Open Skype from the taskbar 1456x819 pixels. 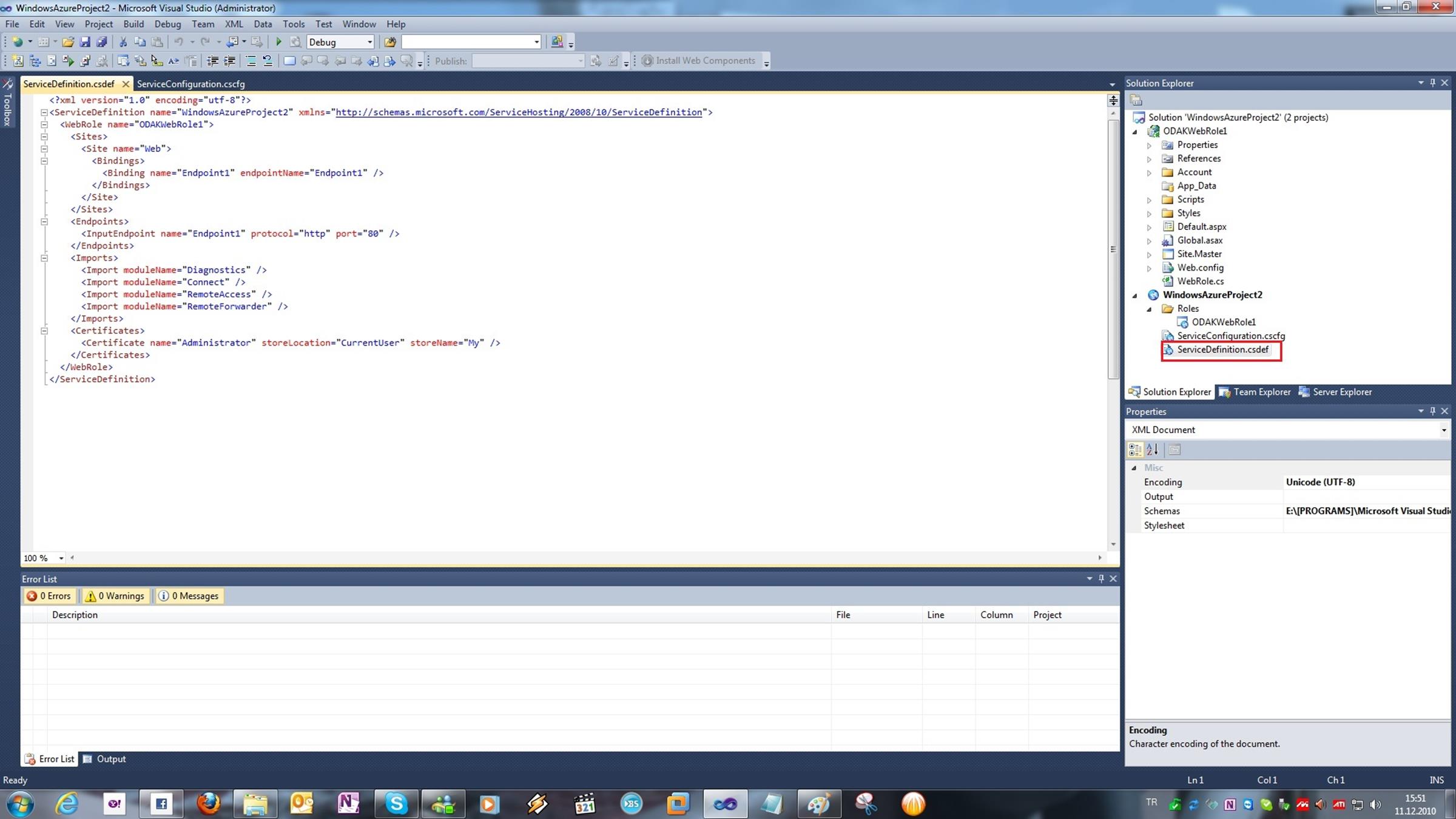(x=396, y=804)
